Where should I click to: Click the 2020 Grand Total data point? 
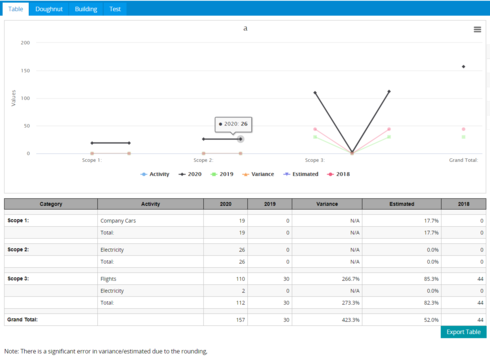coord(463,67)
